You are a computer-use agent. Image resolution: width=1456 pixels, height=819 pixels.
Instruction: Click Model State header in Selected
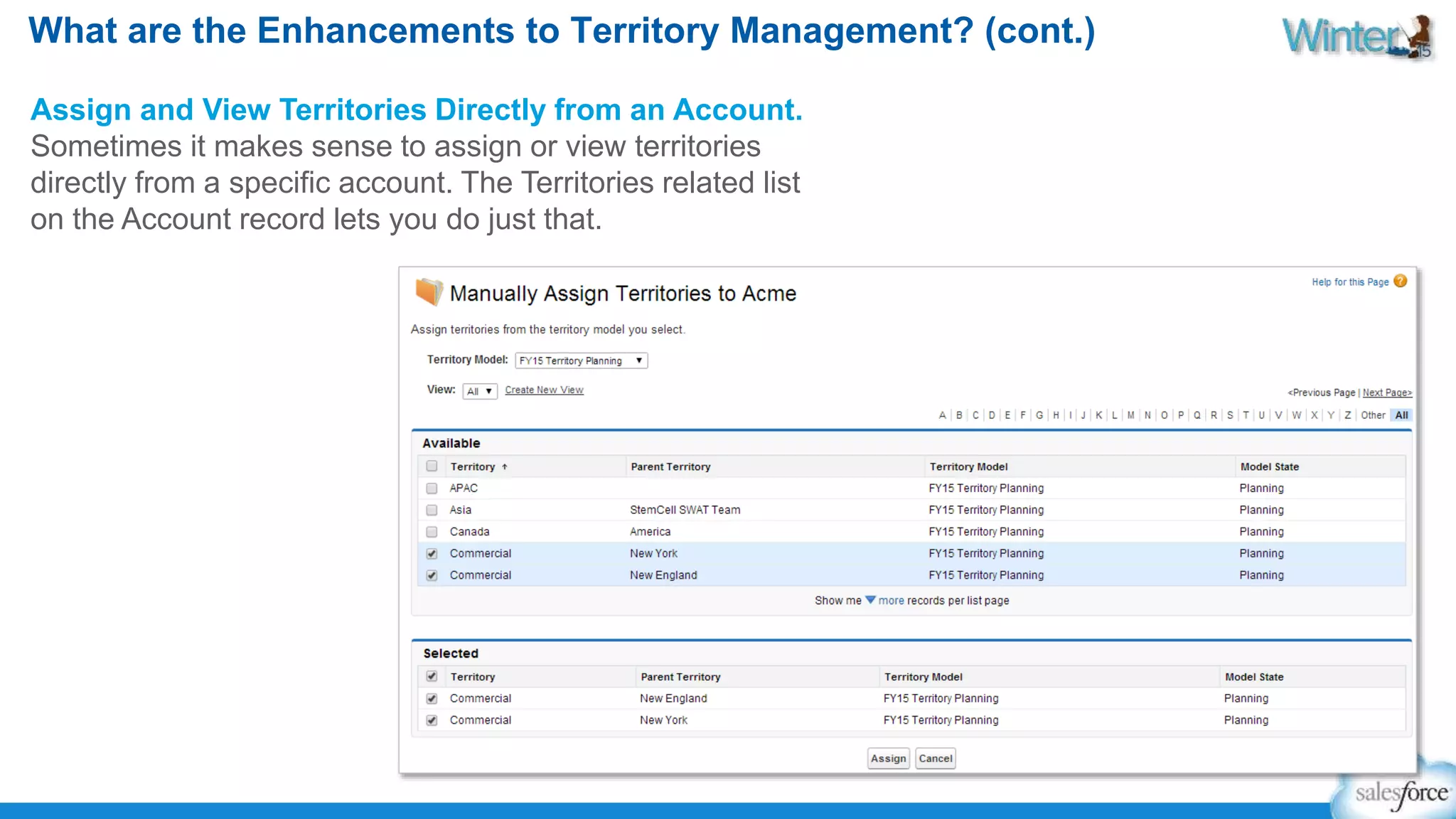pos(1254,677)
